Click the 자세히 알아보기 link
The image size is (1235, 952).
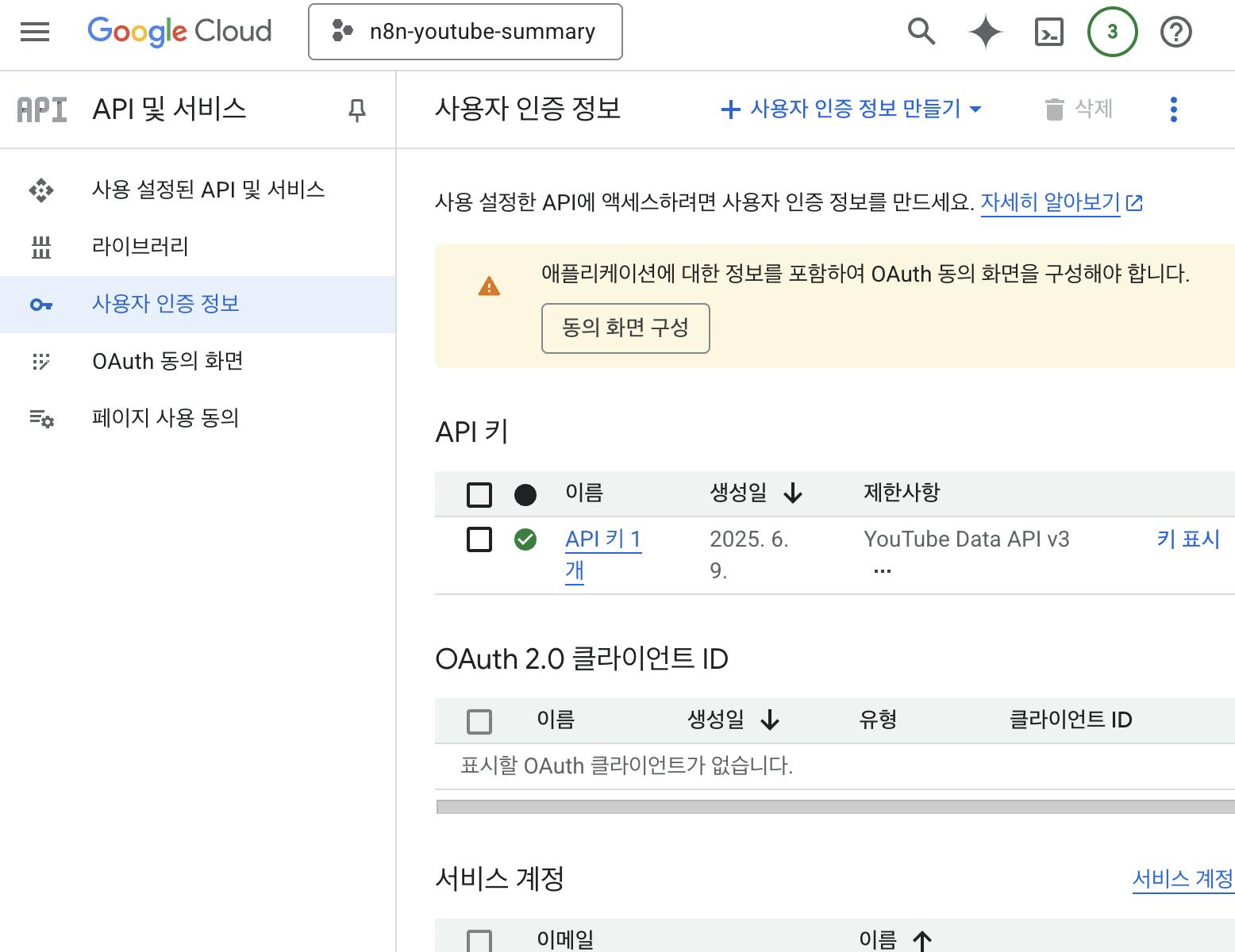(x=1050, y=203)
